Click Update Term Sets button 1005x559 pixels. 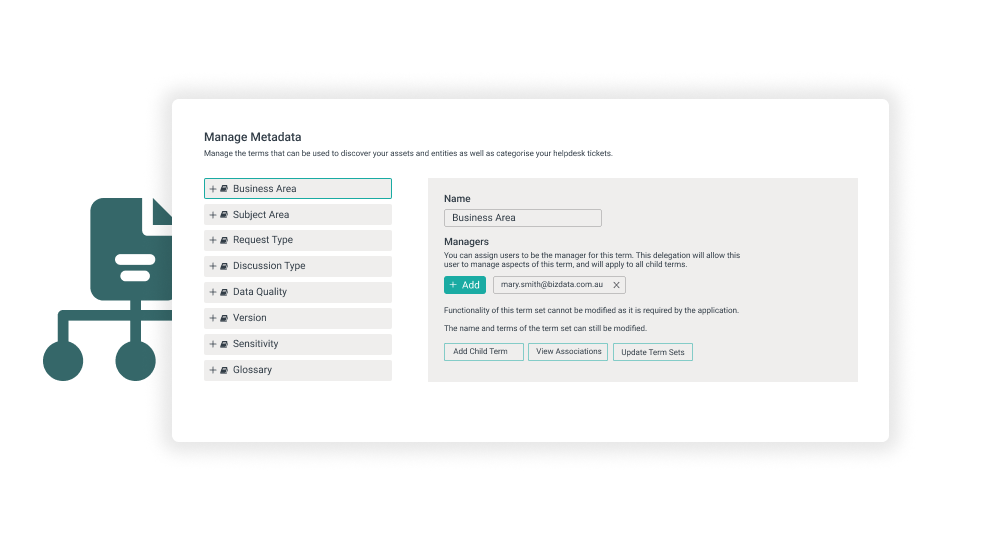pos(652,352)
